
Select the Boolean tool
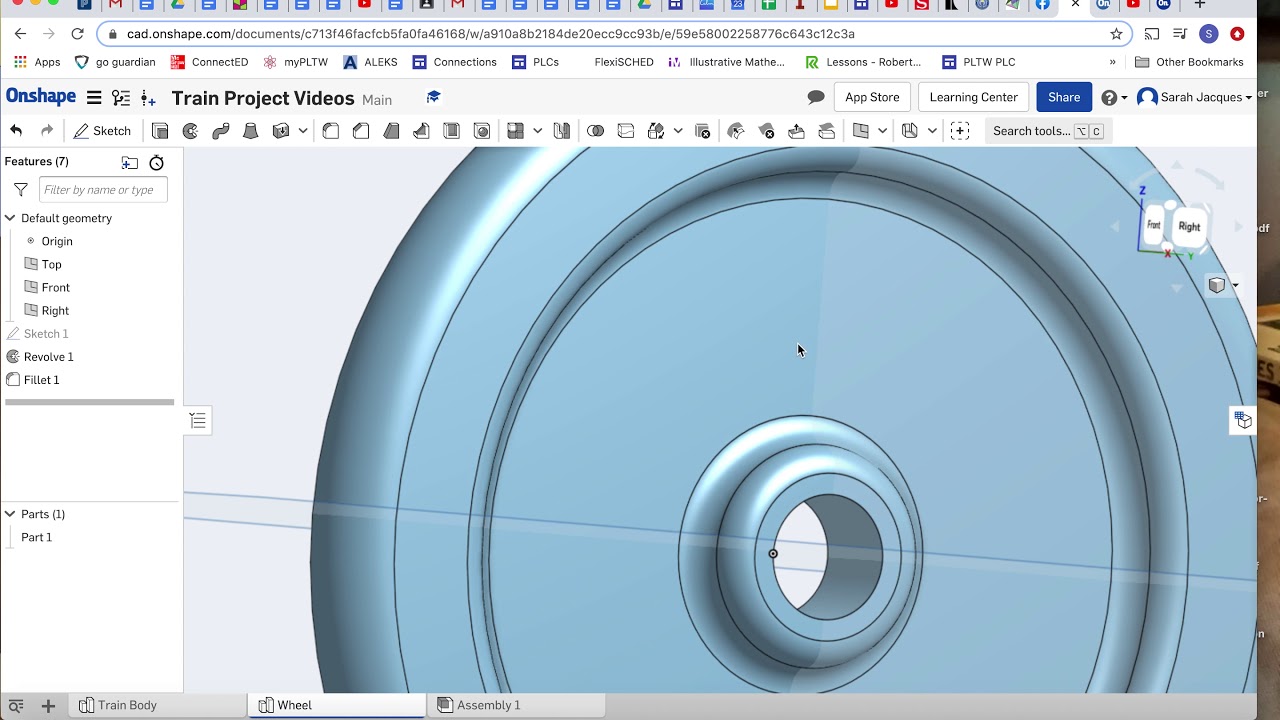click(x=596, y=131)
